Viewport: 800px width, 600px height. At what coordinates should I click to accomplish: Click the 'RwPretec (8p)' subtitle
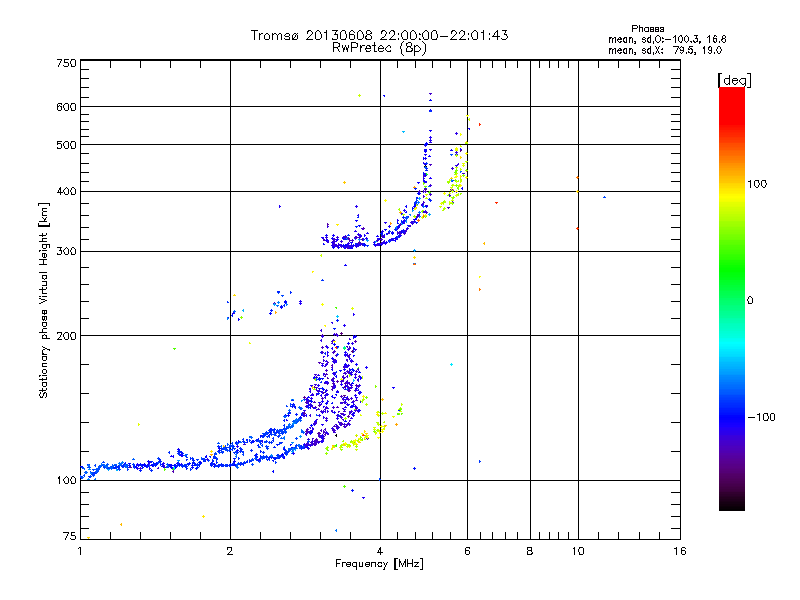[x=379, y=48]
